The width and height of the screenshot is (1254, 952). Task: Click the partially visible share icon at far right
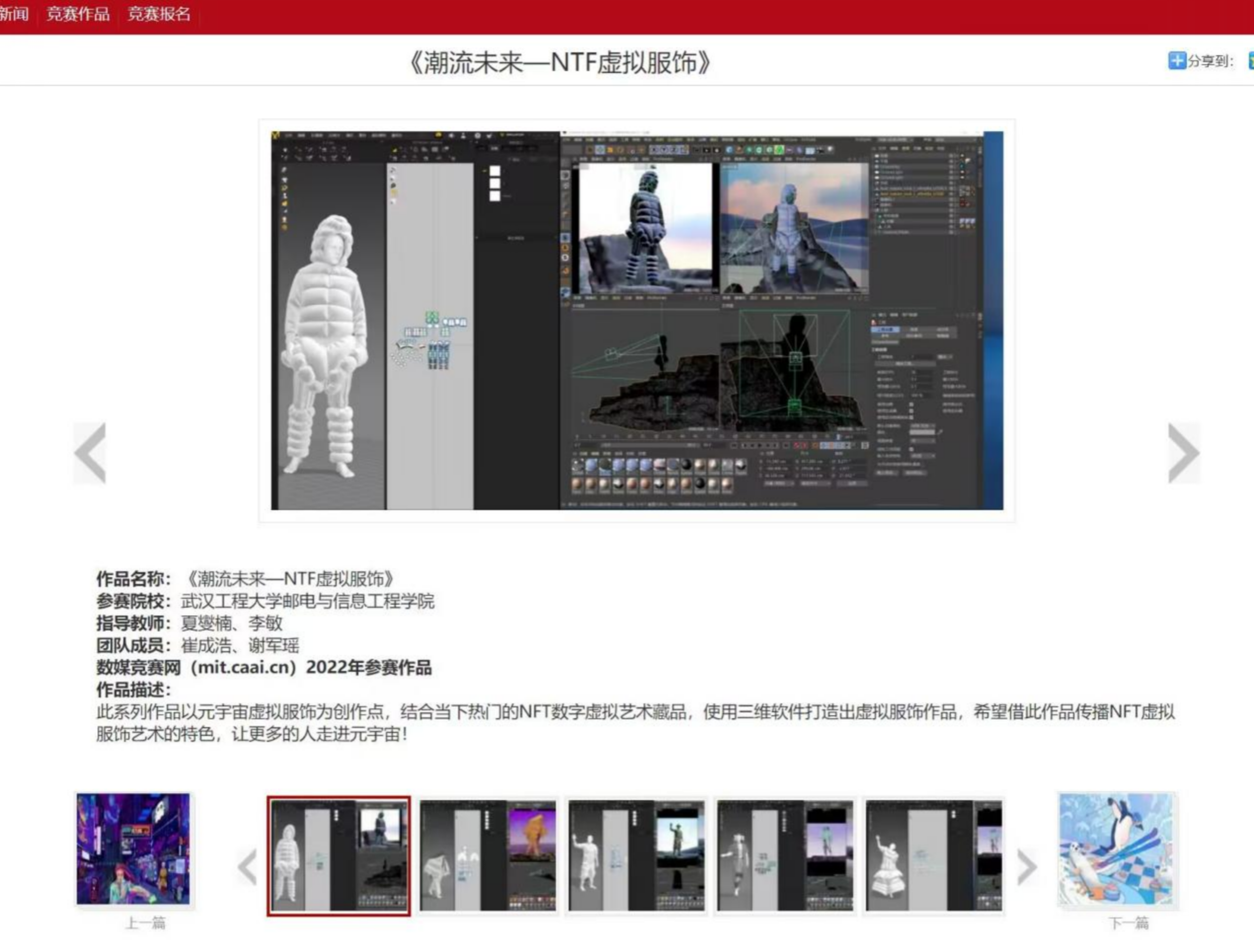(1250, 61)
